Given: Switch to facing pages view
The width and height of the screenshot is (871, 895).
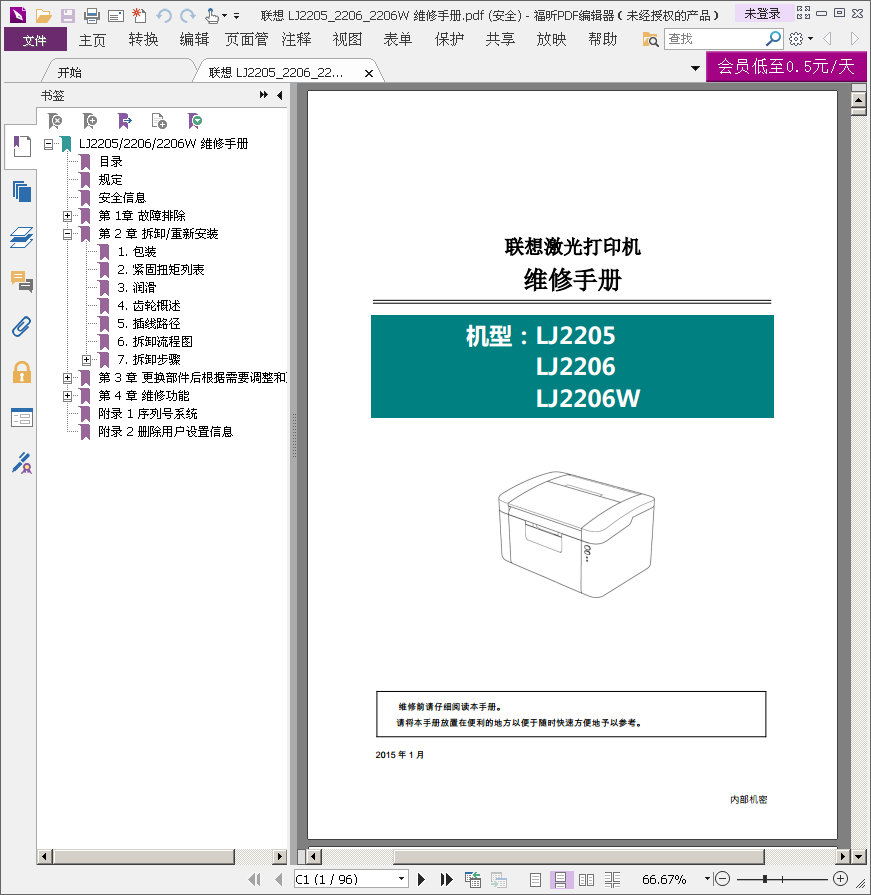Looking at the screenshot, I should tap(586, 880).
